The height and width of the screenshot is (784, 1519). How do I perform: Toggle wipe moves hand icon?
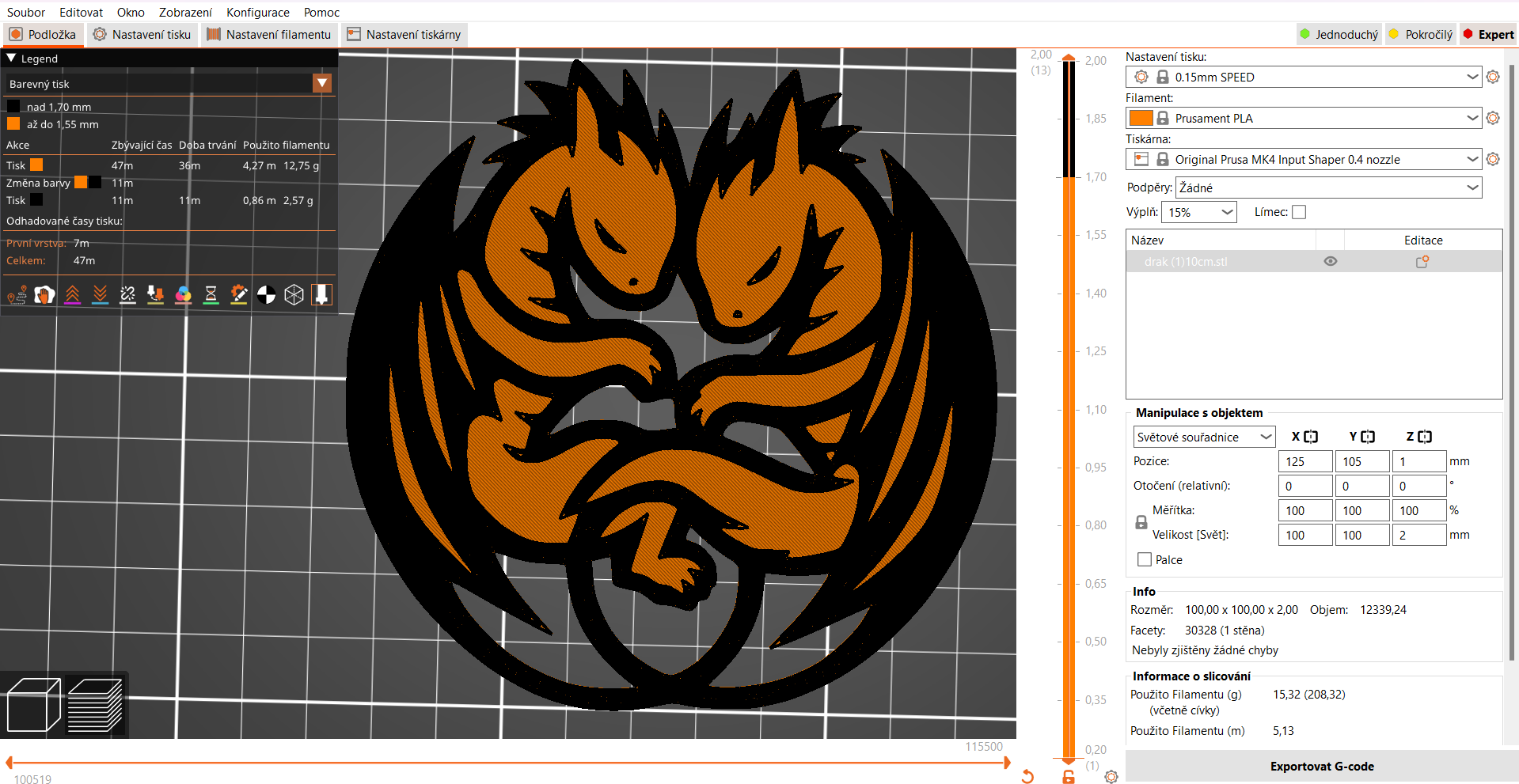(44, 295)
